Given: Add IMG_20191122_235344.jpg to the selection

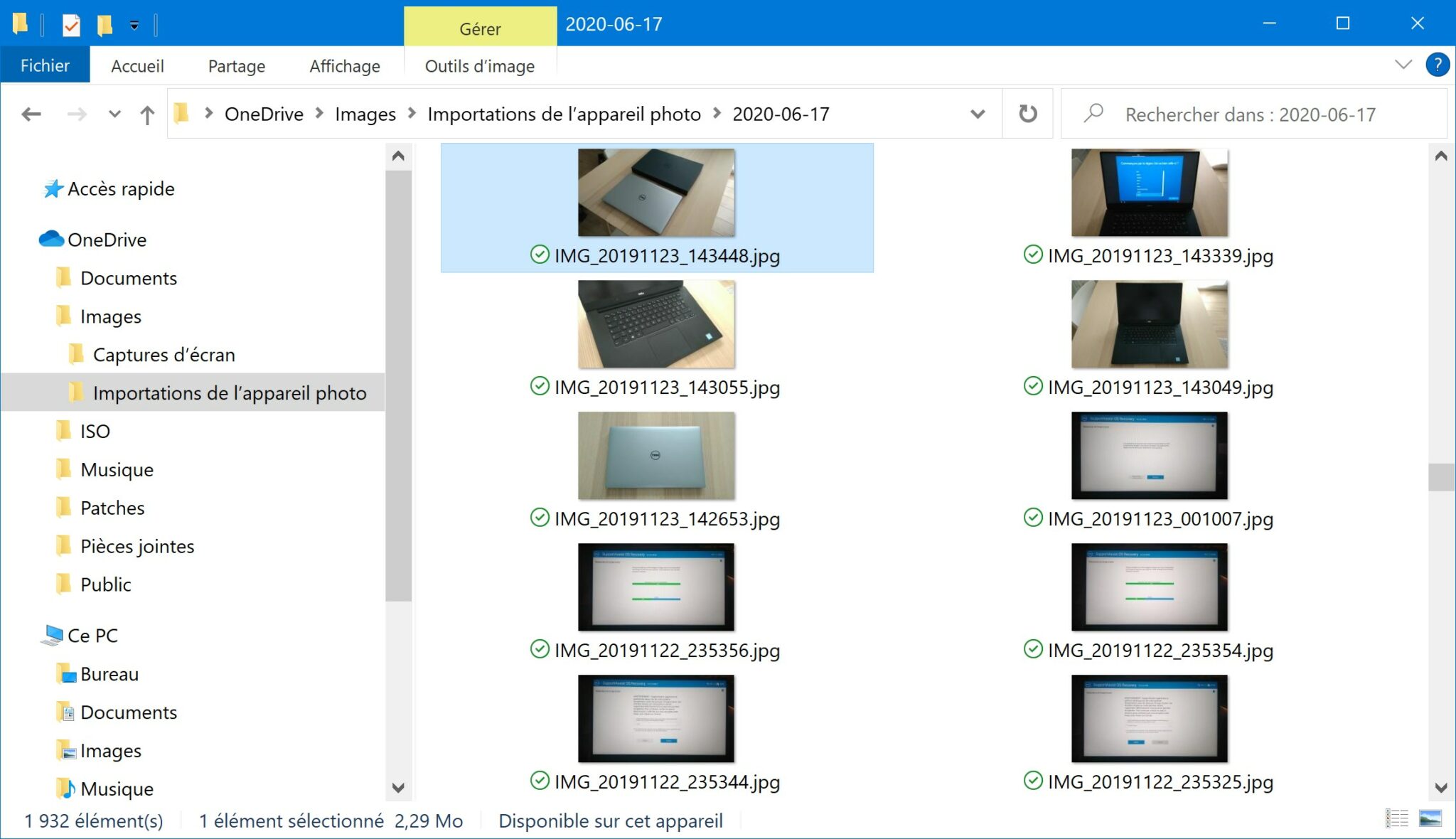Looking at the screenshot, I should 655,718.
